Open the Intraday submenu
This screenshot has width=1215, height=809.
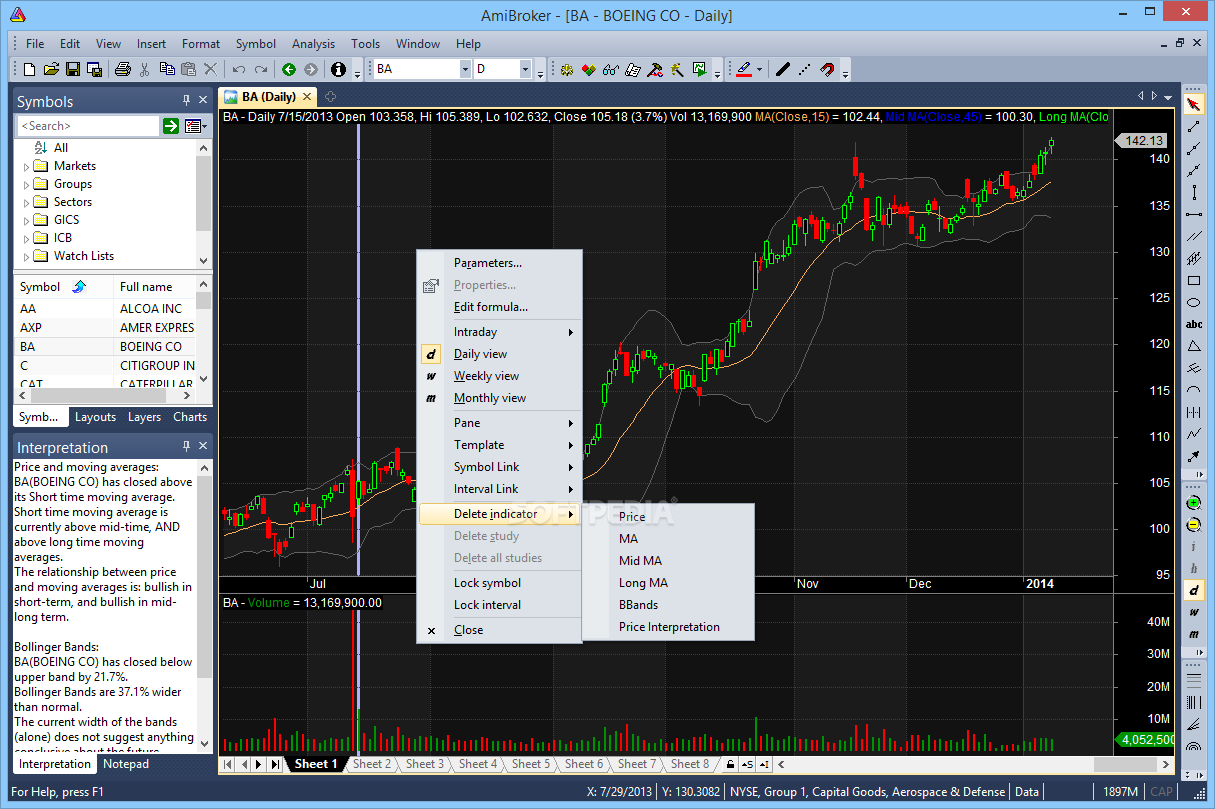(499, 332)
